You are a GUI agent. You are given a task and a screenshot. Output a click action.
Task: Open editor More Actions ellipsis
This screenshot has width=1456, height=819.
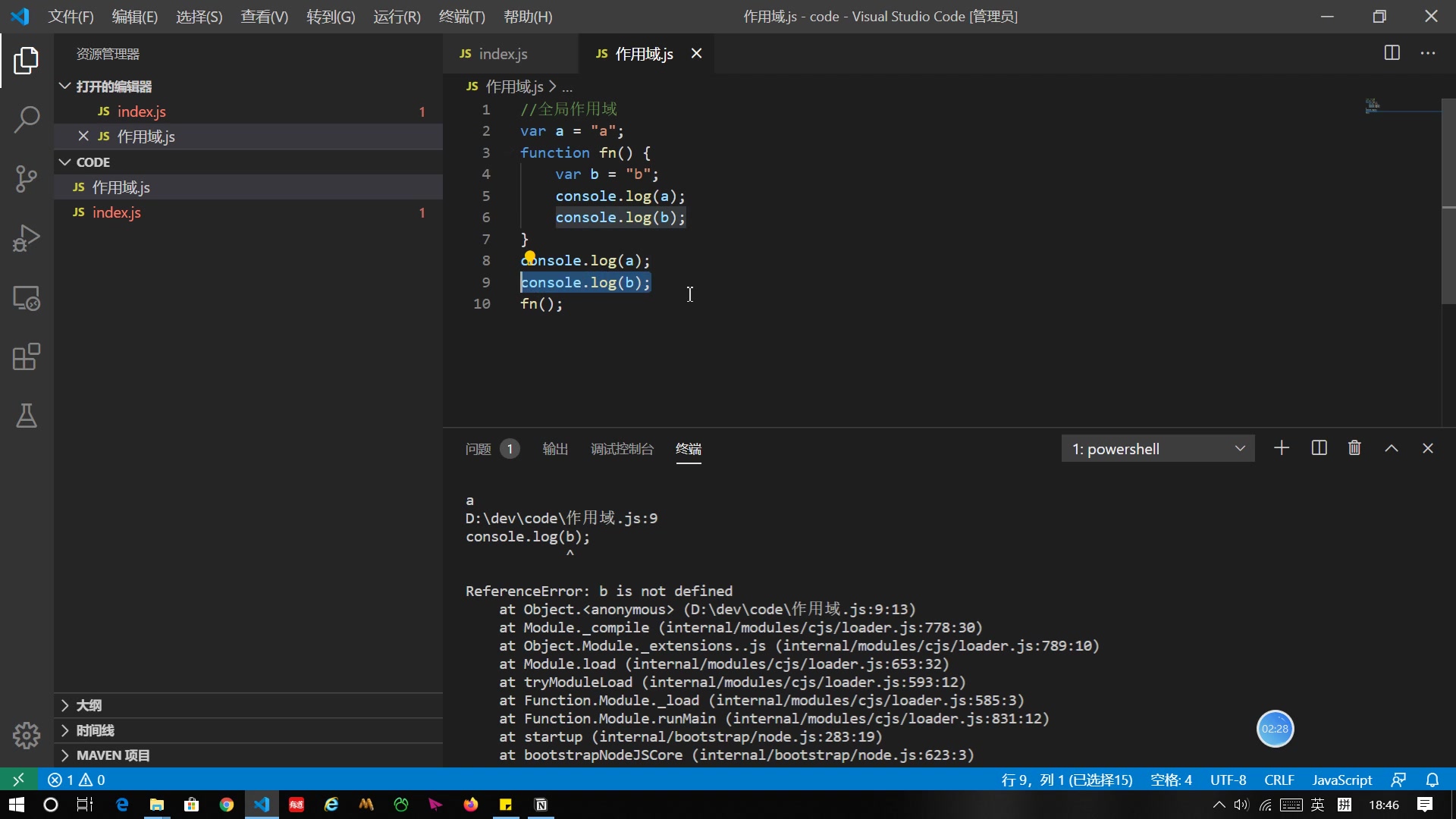point(1428,53)
